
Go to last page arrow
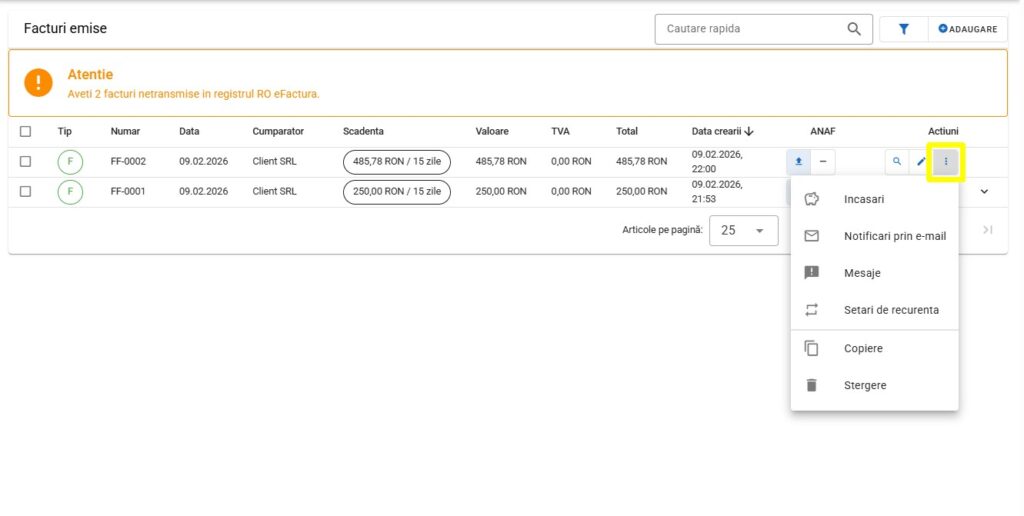coord(987,230)
